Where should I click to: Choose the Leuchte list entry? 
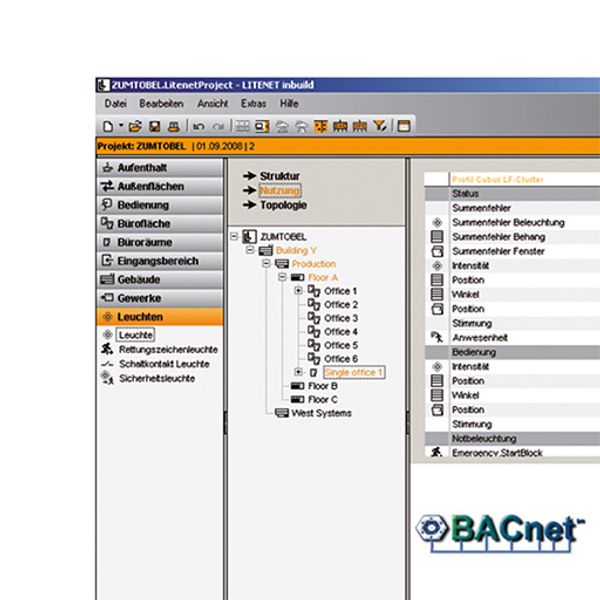(x=135, y=335)
